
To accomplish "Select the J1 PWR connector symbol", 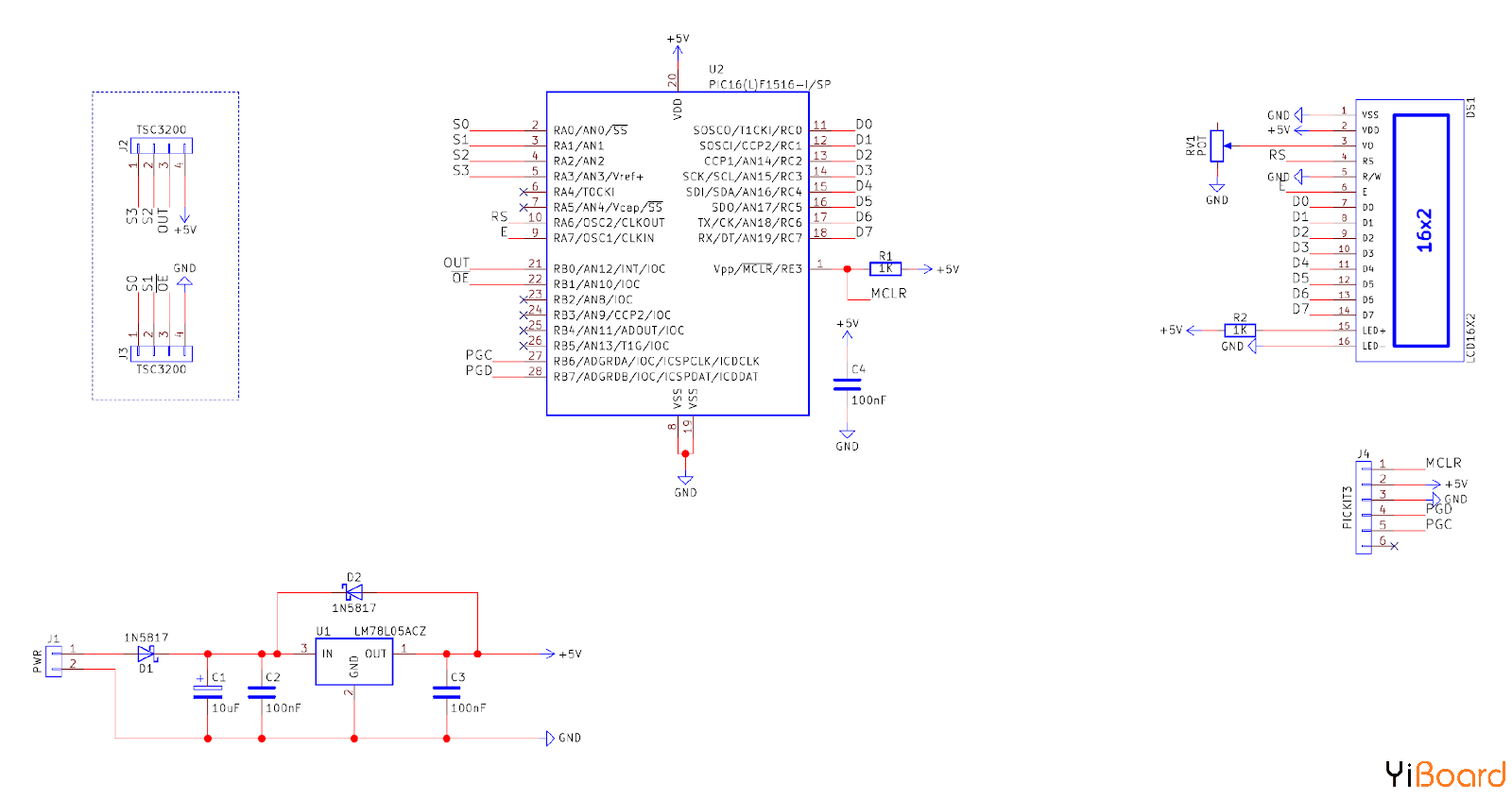I will pyautogui.click(x=54, y=661).
